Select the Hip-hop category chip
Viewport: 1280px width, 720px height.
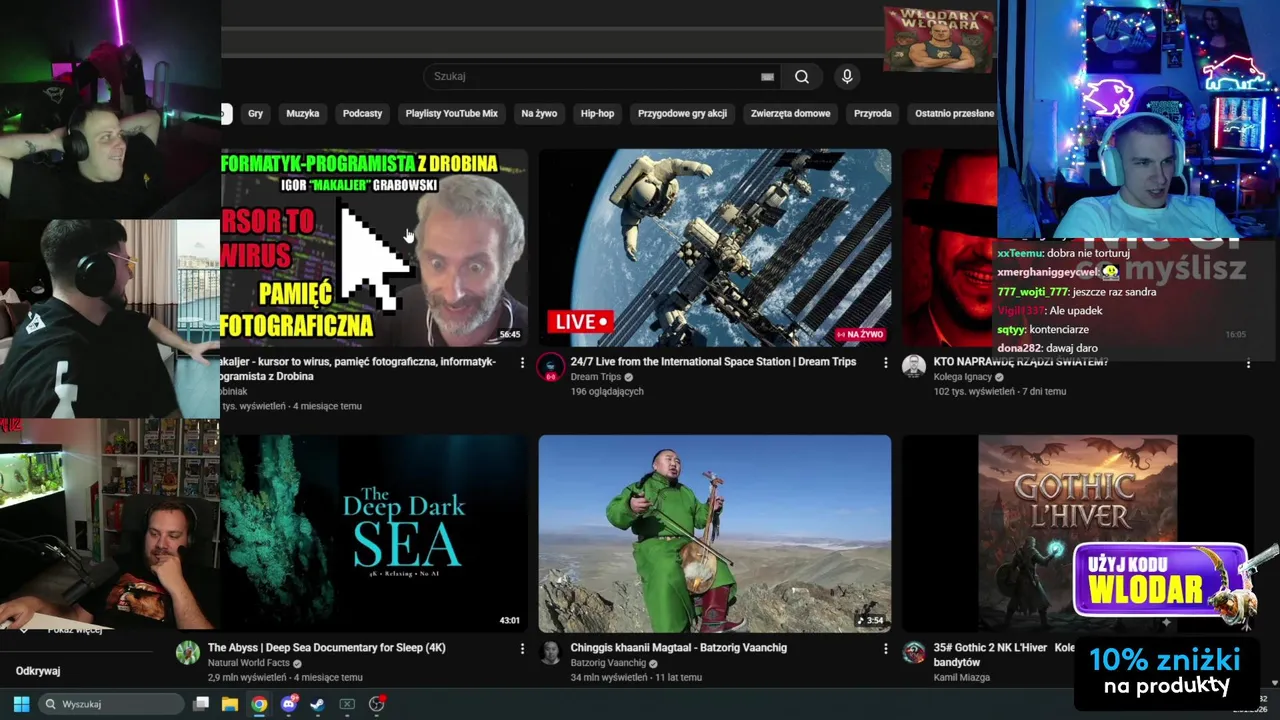[x=598, y=114]
